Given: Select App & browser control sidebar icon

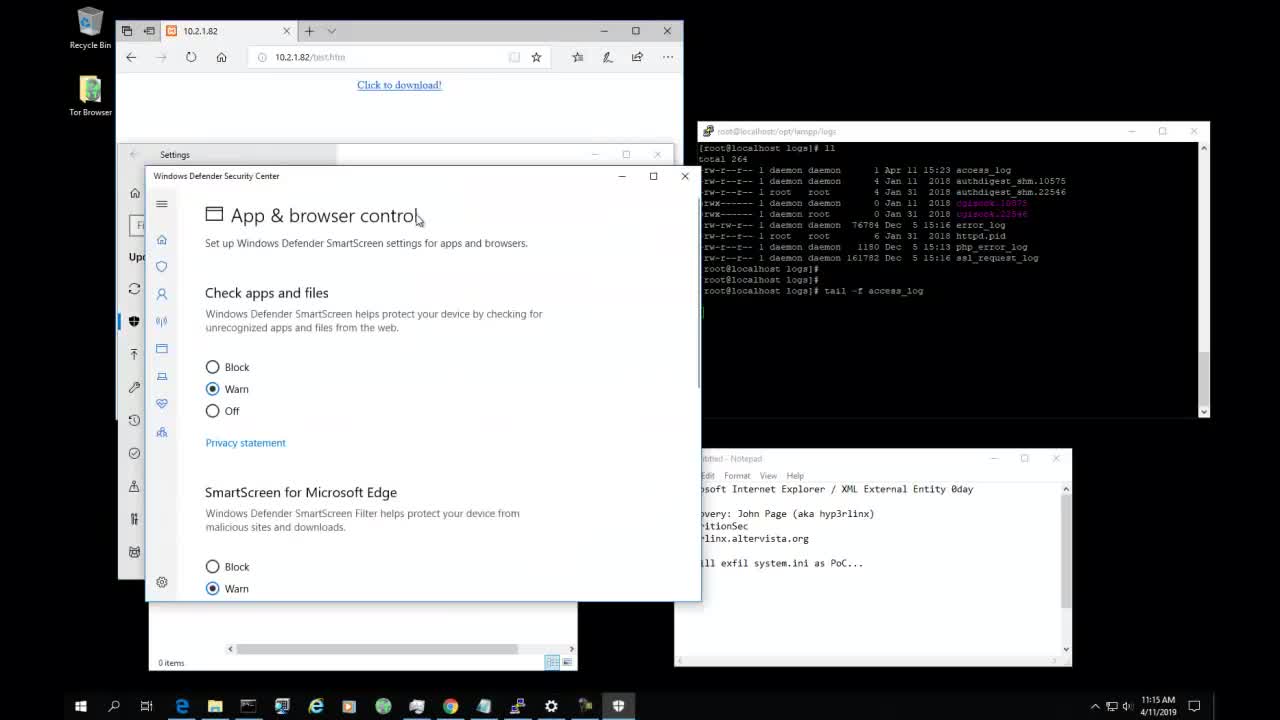Looking at the screenshot, I should pos(162,349).
